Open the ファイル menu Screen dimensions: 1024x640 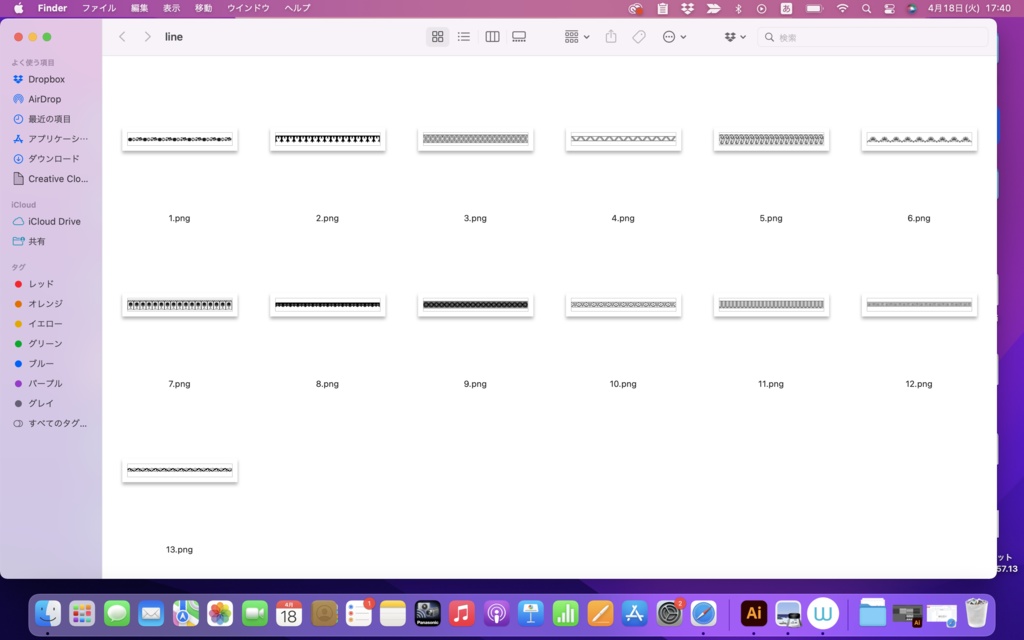99,8
